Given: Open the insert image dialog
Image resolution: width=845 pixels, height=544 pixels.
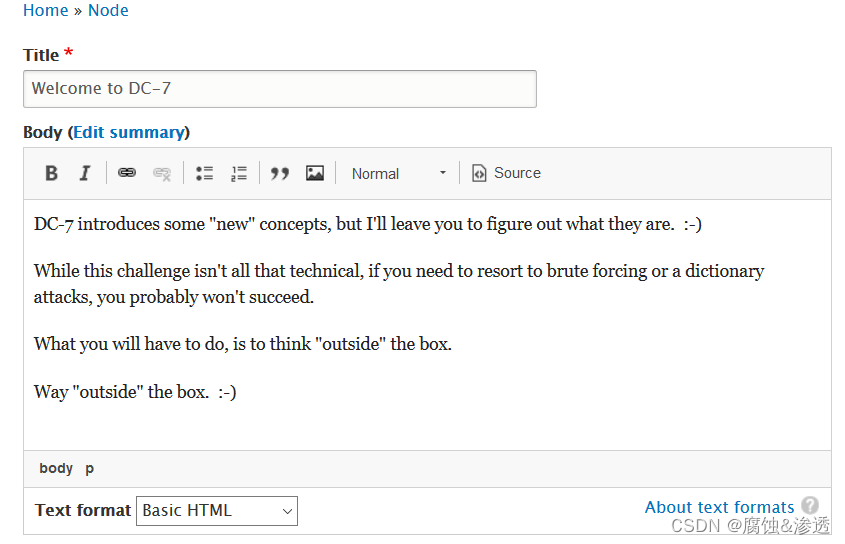Looking at the screenshot, I should 315,173.
